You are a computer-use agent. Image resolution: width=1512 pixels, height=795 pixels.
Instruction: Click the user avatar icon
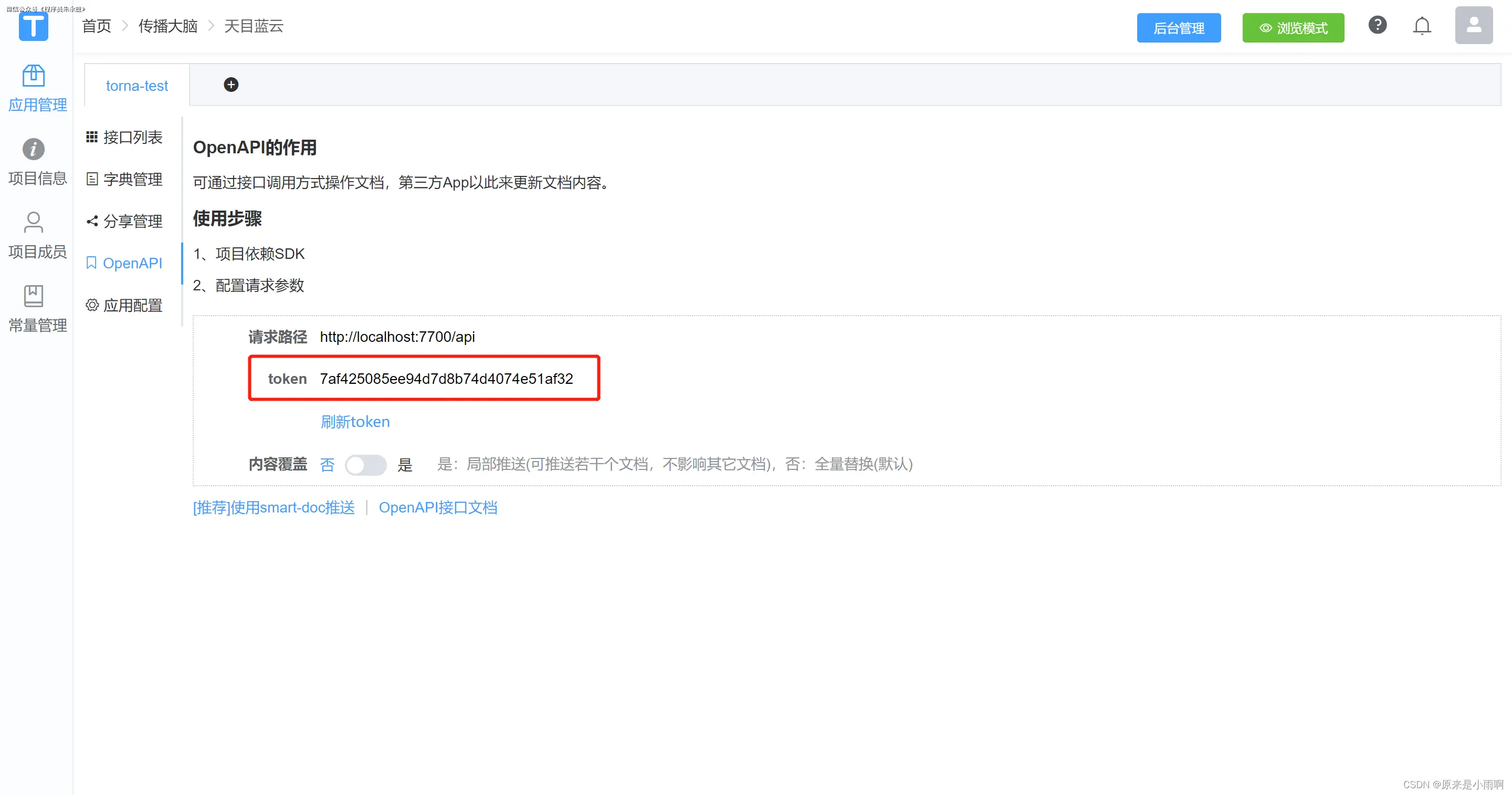click(1473, 26)
